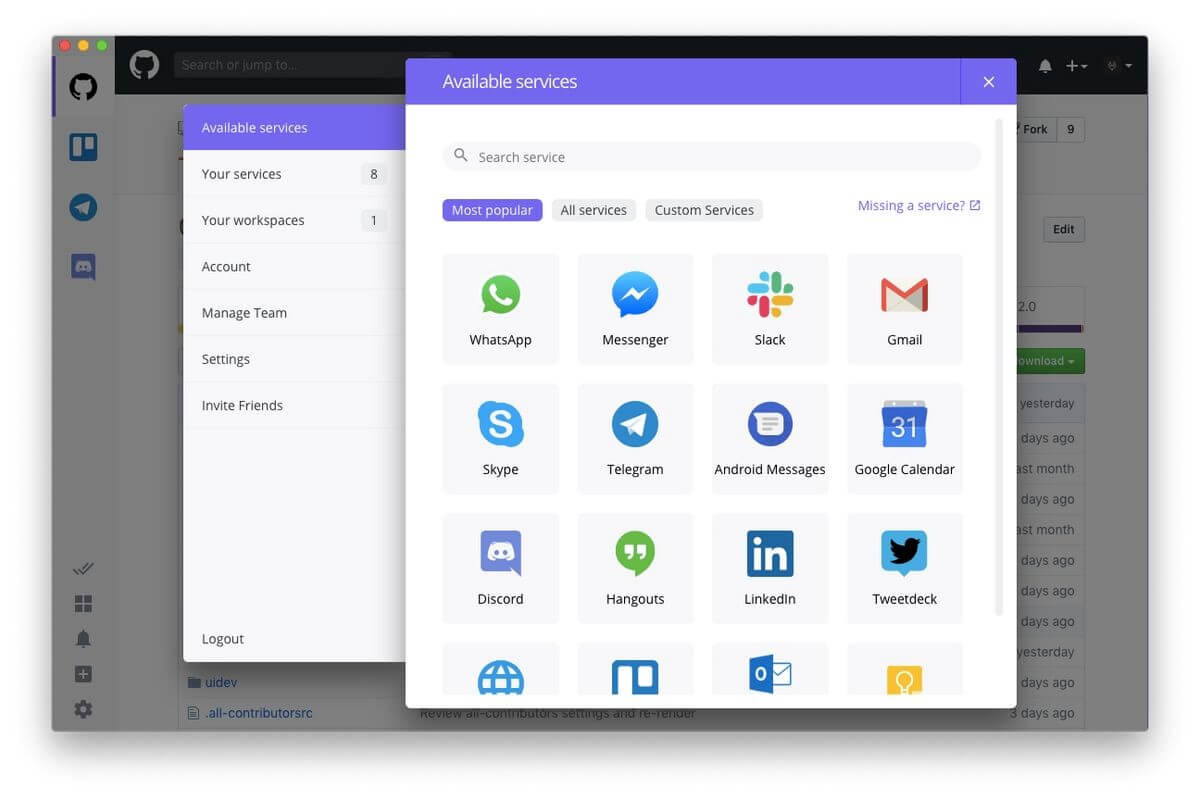Open the Custom Services tab

pyautogui.click(x=703, y=210)
